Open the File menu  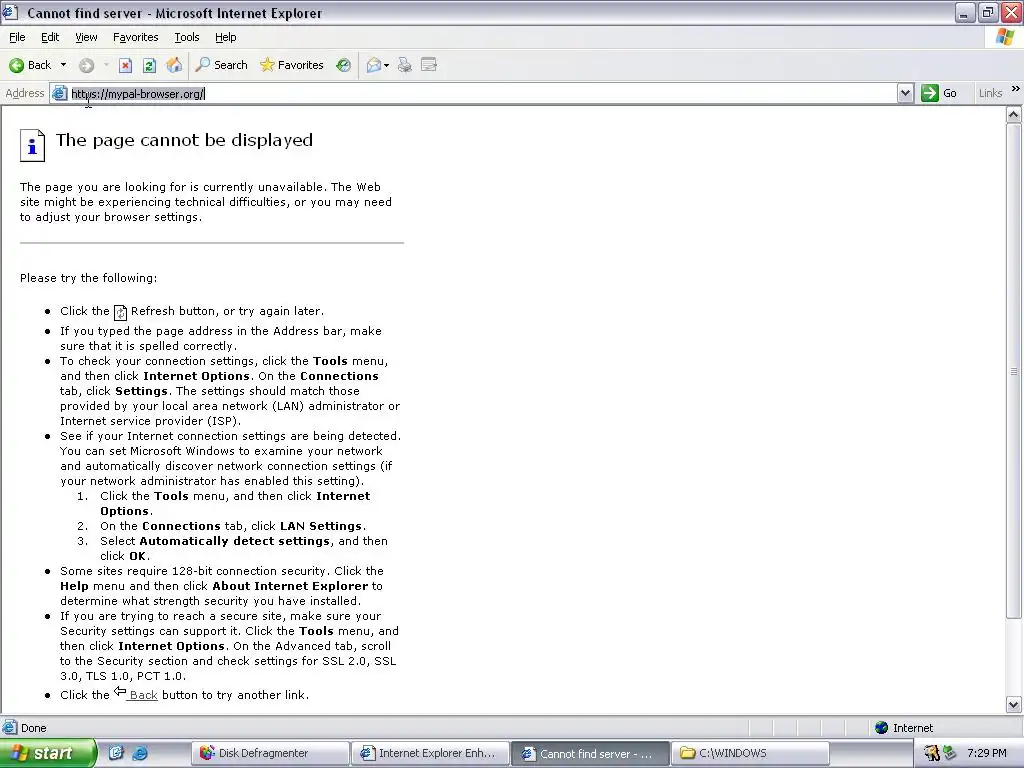pyautogui.click(x=17, y=37)
